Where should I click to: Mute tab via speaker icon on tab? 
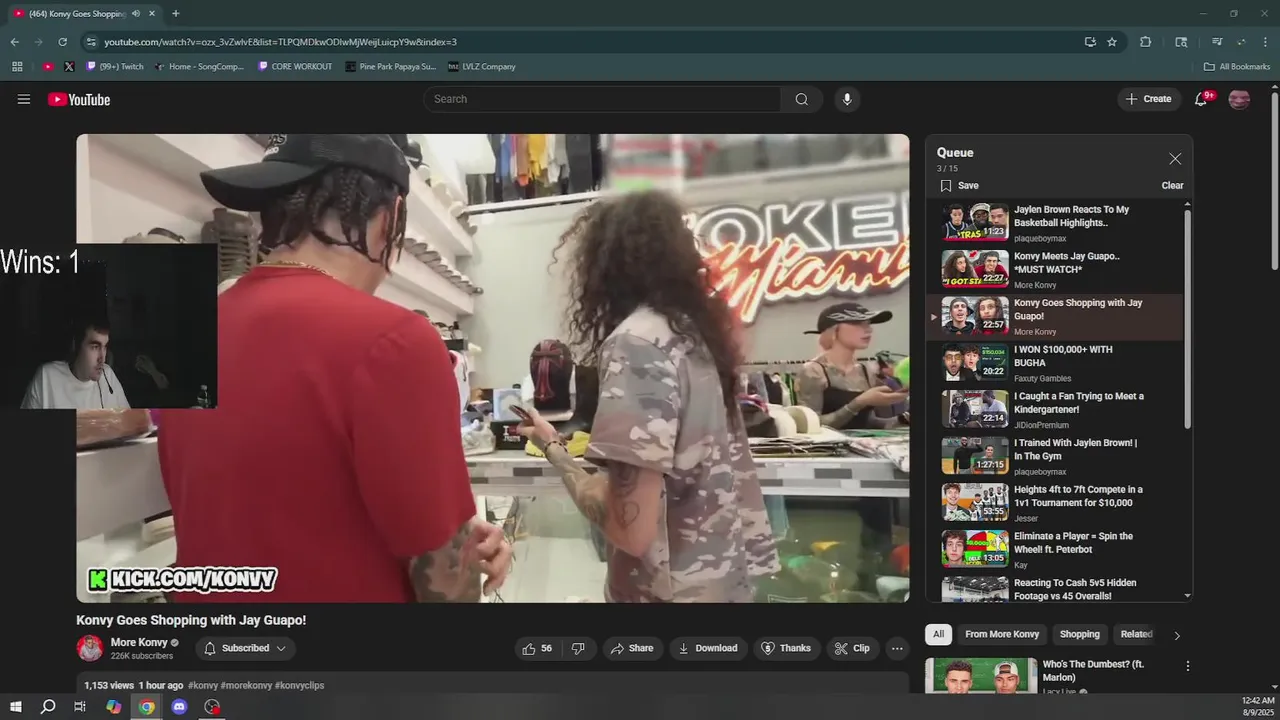pyautogui.click(x=135, y=14)
